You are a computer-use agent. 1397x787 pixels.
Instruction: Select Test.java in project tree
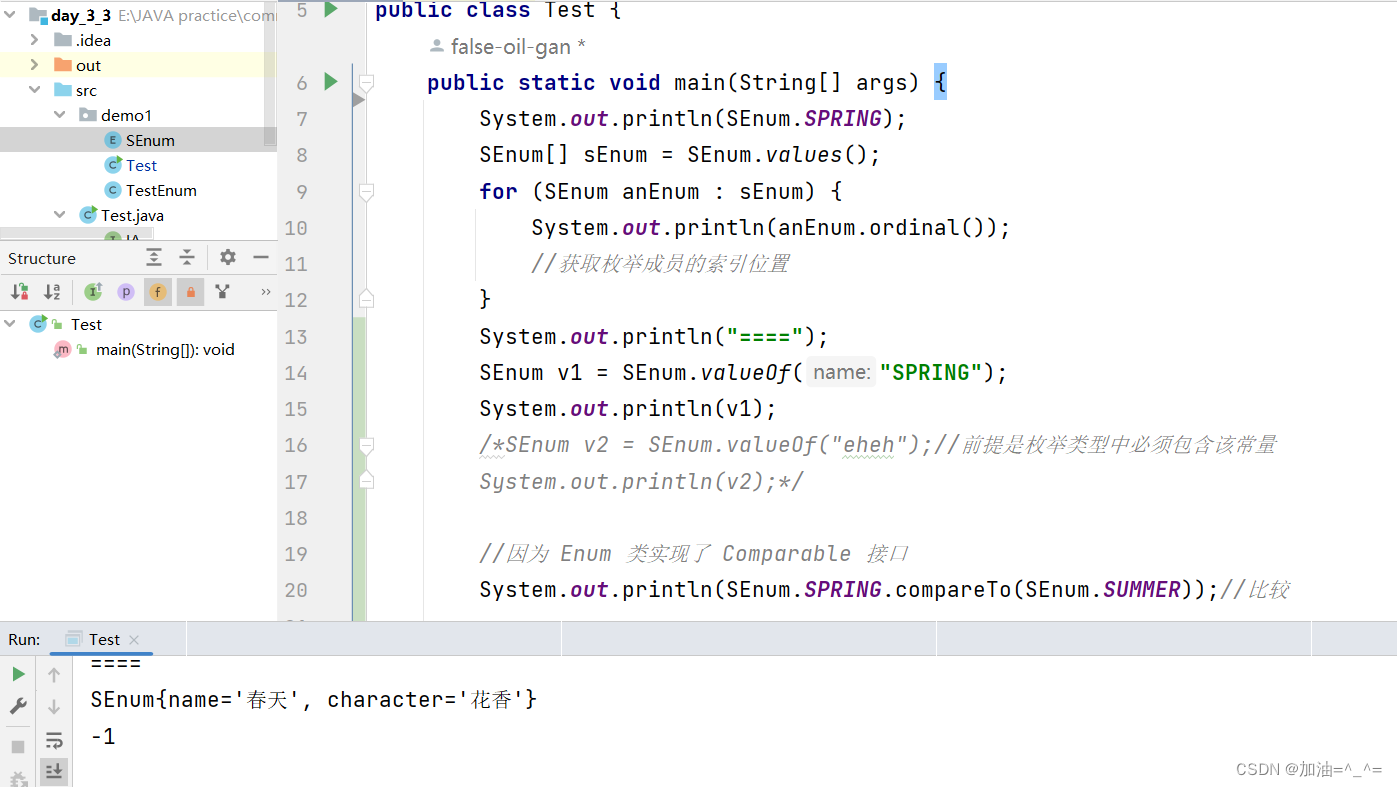(132, 215)
